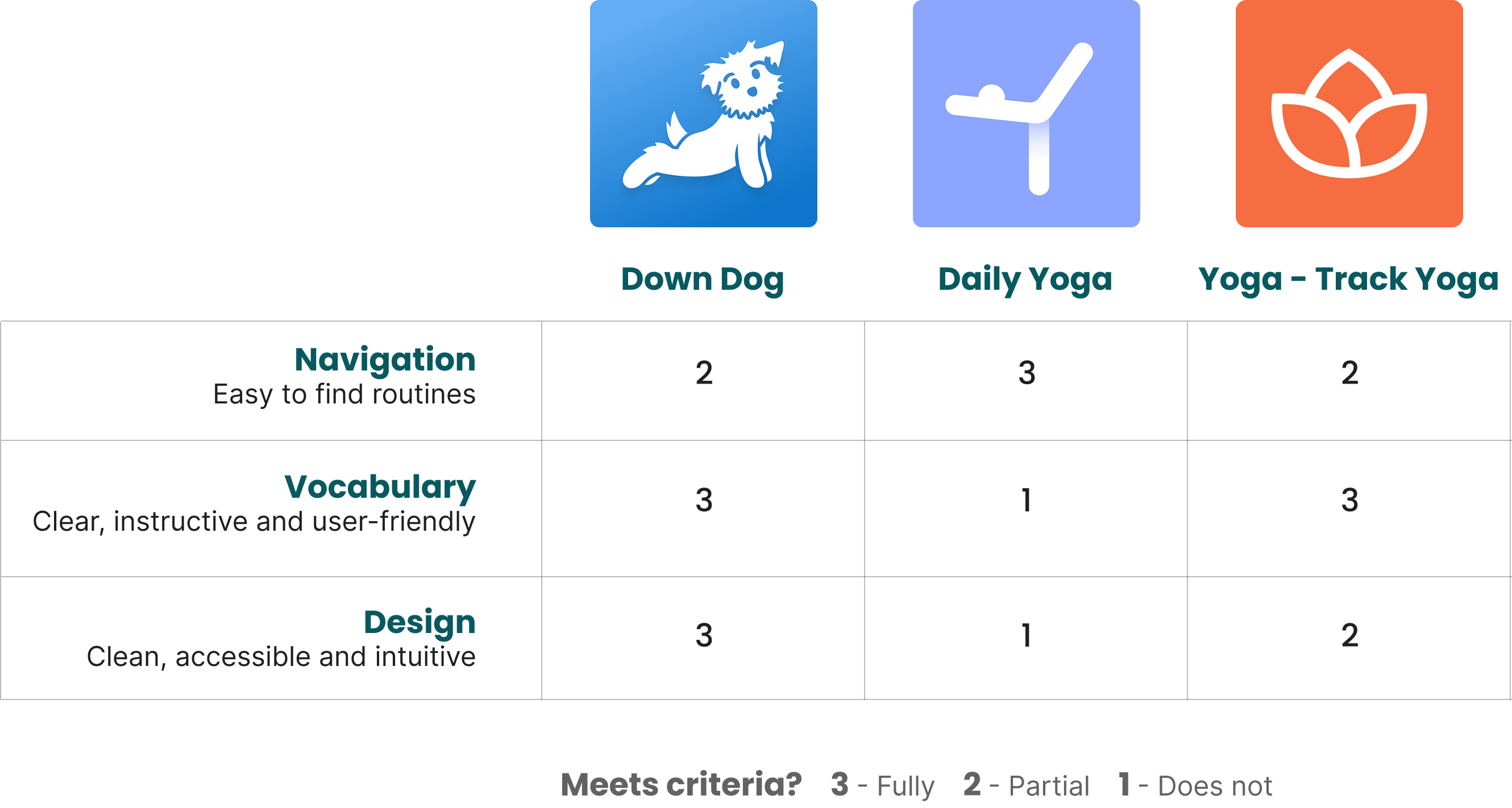Select the "Yoga – Track Yoga" column title
Viewport: 1512px width, 808px height.
1348,280
